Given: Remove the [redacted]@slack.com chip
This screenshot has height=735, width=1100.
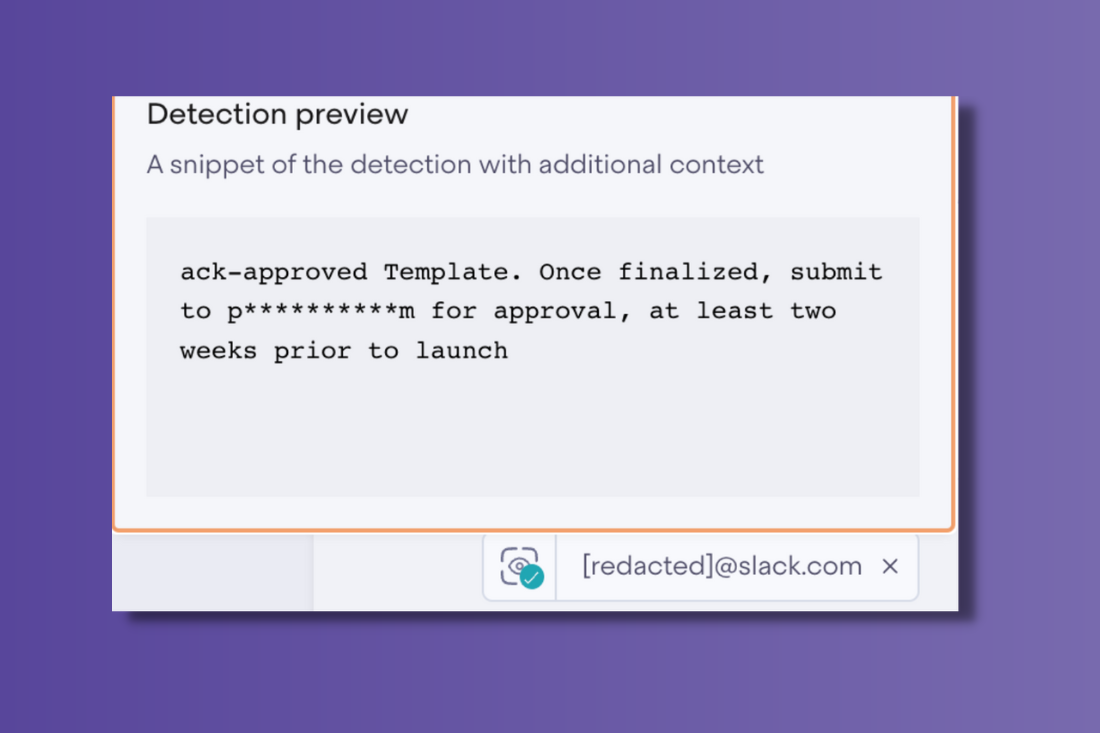Looking at the screenshot, I should tap(890, 566).
